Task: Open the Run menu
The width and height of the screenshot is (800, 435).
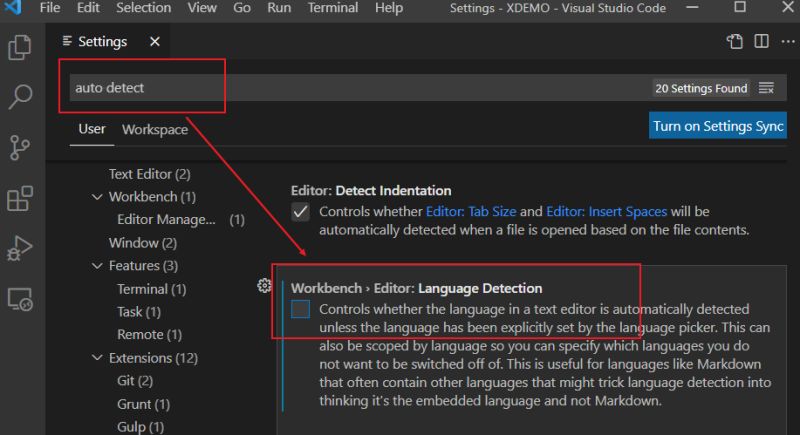Action: point(279,8)
